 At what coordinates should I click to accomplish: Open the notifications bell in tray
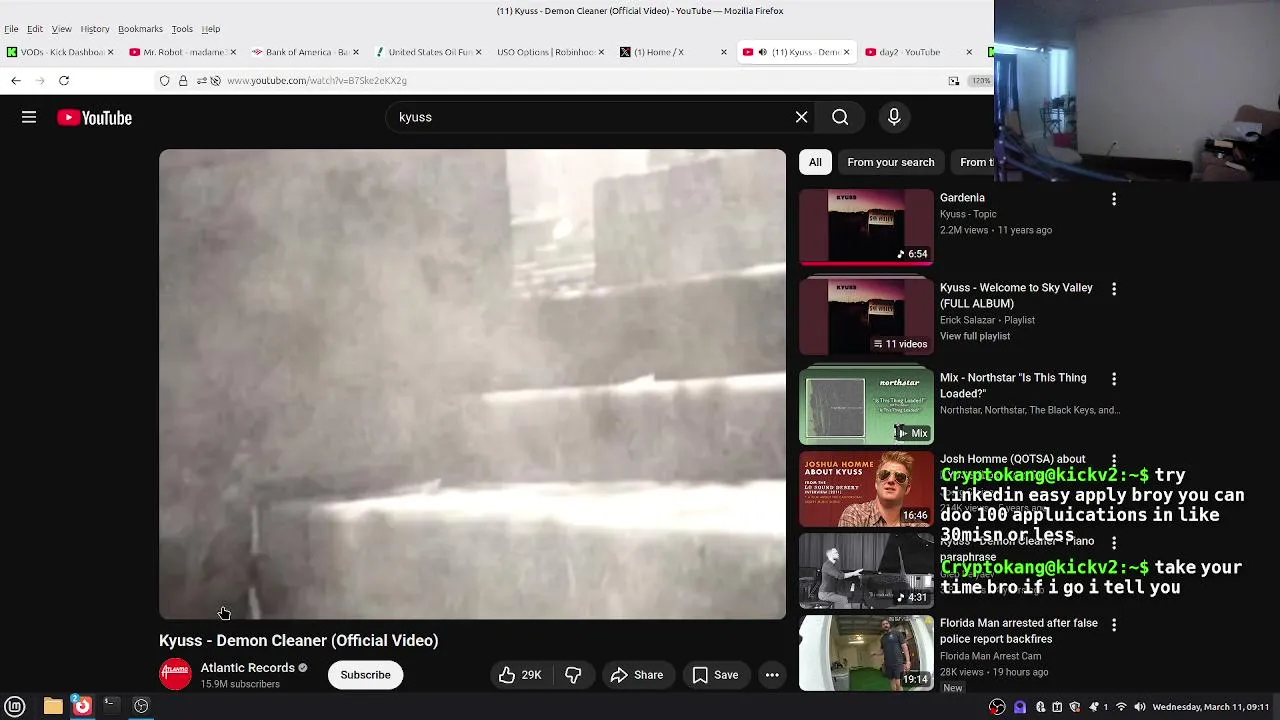pyautogui.click(x=1093, y=707)
